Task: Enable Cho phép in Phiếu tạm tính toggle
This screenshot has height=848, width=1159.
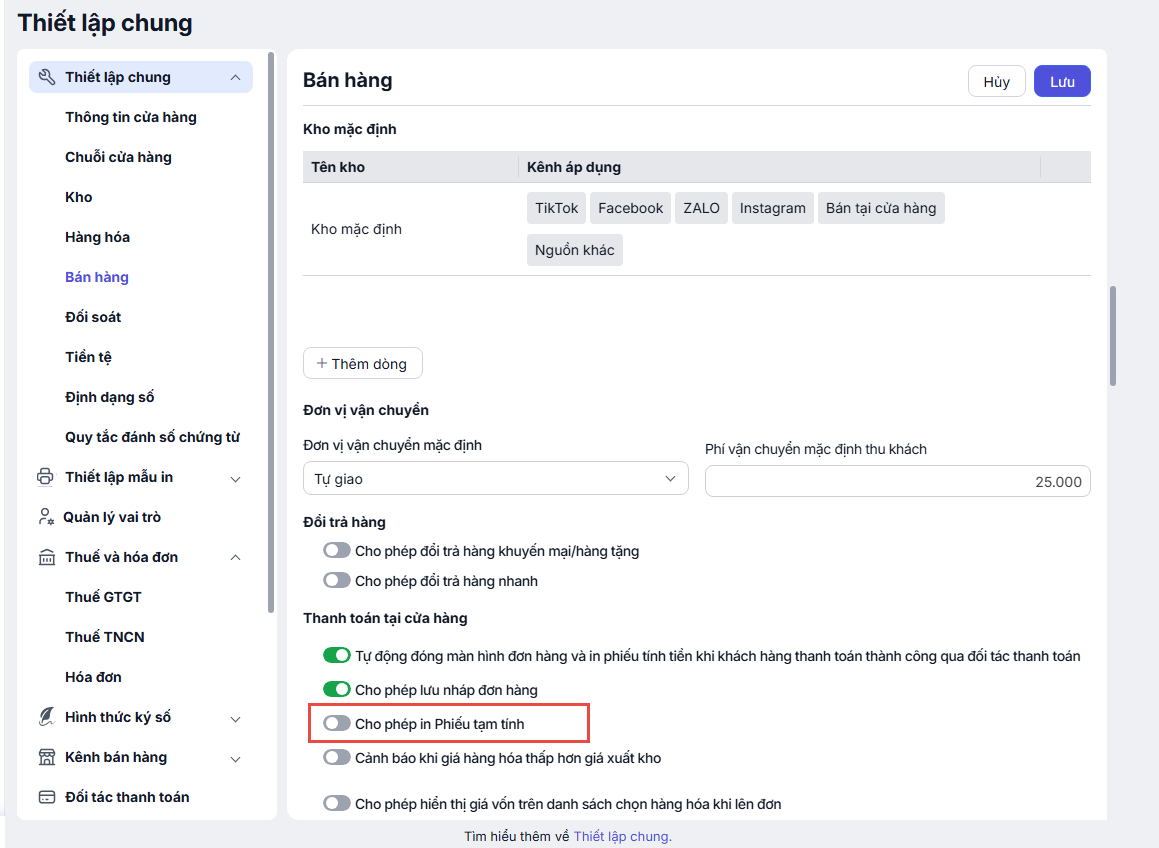Action: [337, 723]
